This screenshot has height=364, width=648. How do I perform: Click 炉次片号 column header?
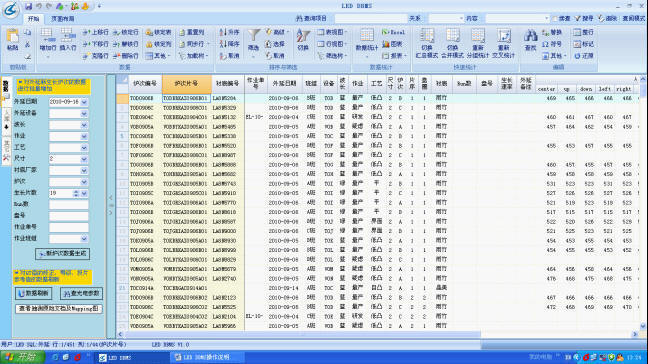[x=186, y=83]
